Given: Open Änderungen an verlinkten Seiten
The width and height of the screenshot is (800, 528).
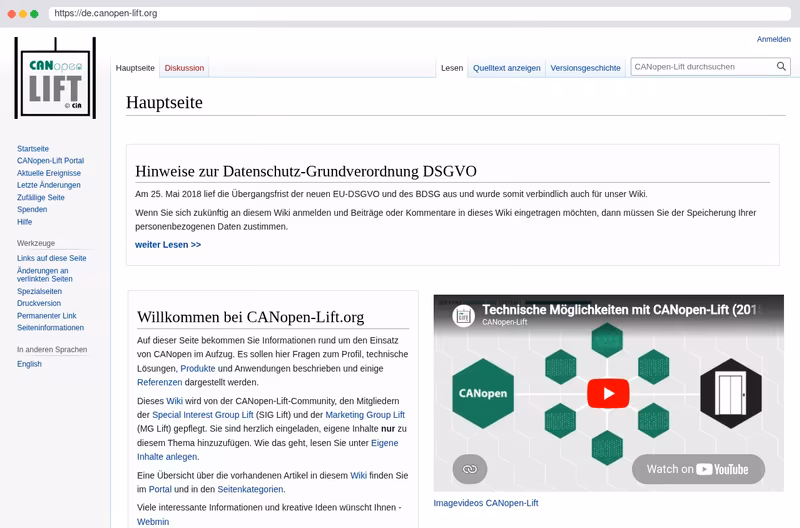Looking at the screenshot, I should pos(45,274).
